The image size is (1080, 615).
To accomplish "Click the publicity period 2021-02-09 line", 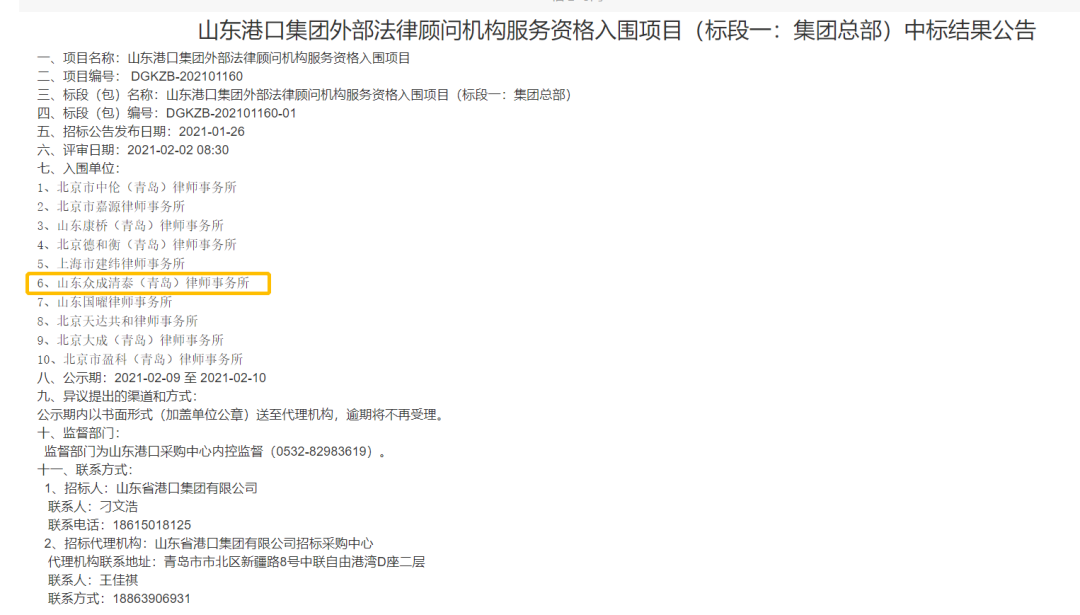I will tap(152, 378).
